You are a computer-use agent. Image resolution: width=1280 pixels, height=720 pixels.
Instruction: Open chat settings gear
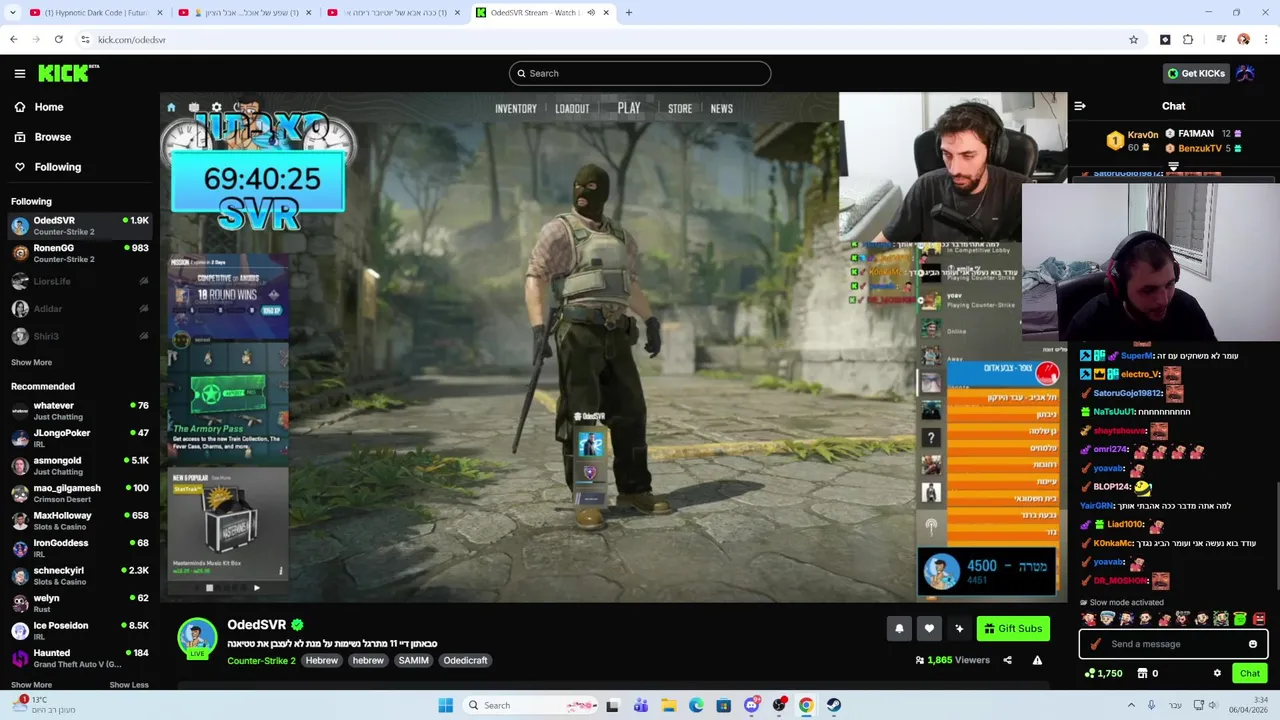1217,673
